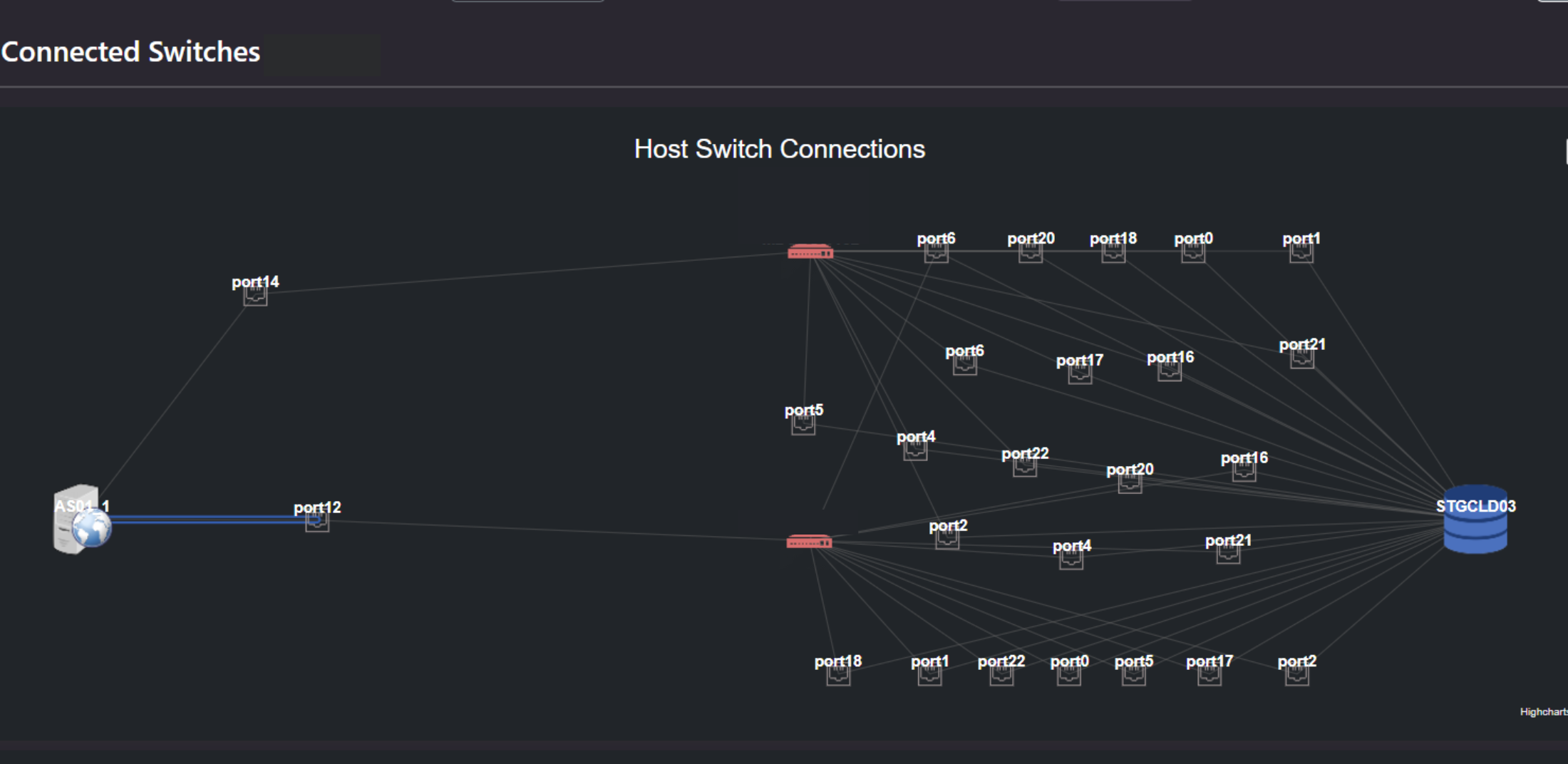This screenshot has height=764, width=1568.
Task: Open the Highcharts credit link
Action: pyautogui.click(x=1544, y=711)
